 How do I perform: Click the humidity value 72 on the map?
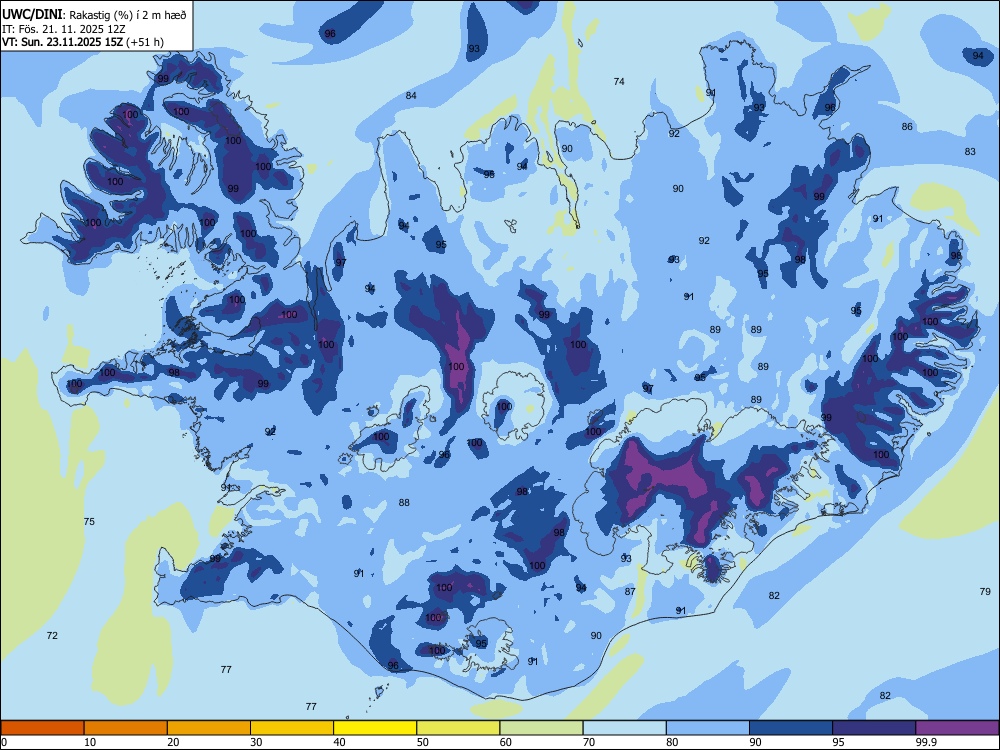52,635
